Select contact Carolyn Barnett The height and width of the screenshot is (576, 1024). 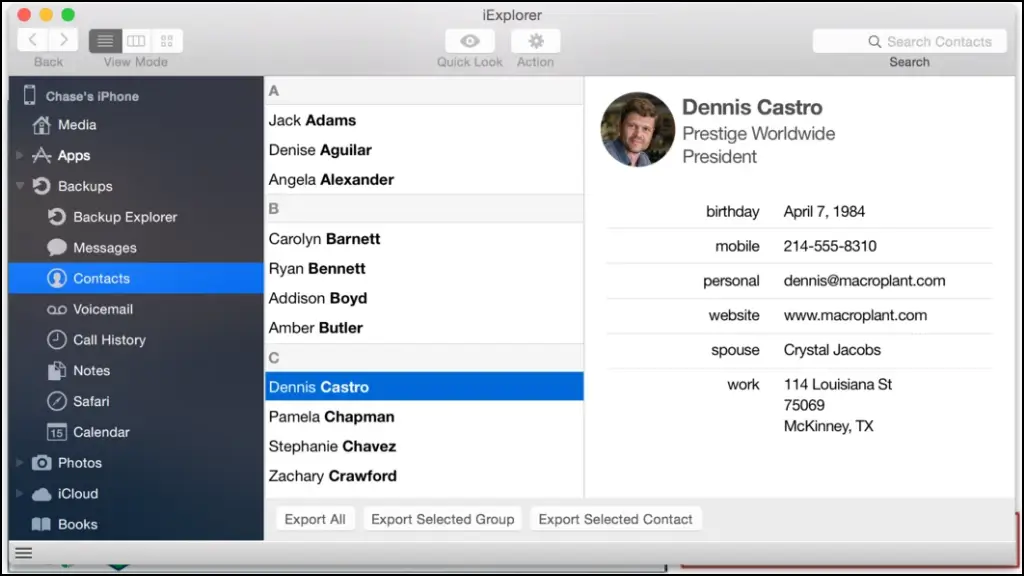424,239
